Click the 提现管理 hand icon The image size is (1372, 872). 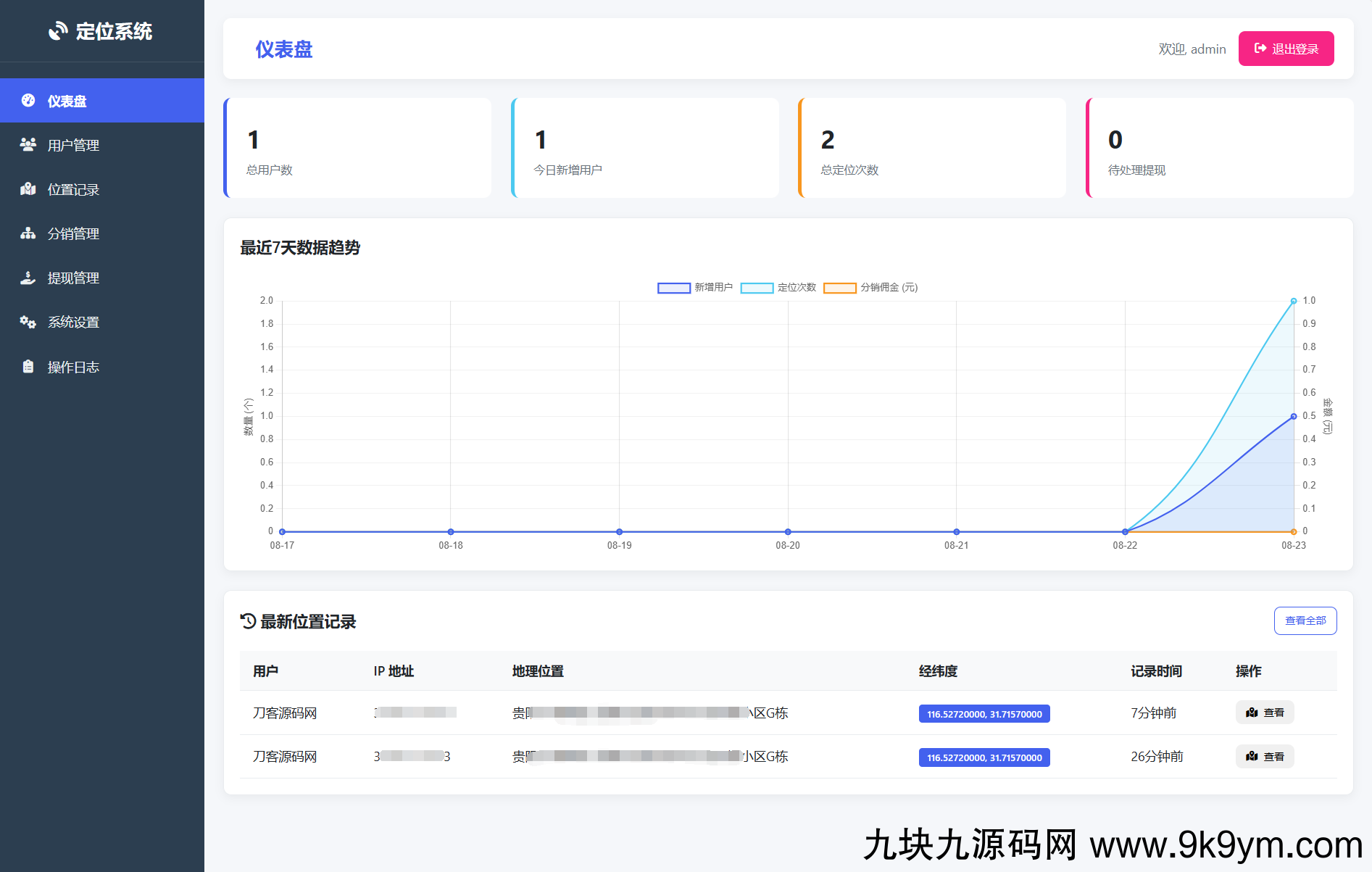point(28,278)
